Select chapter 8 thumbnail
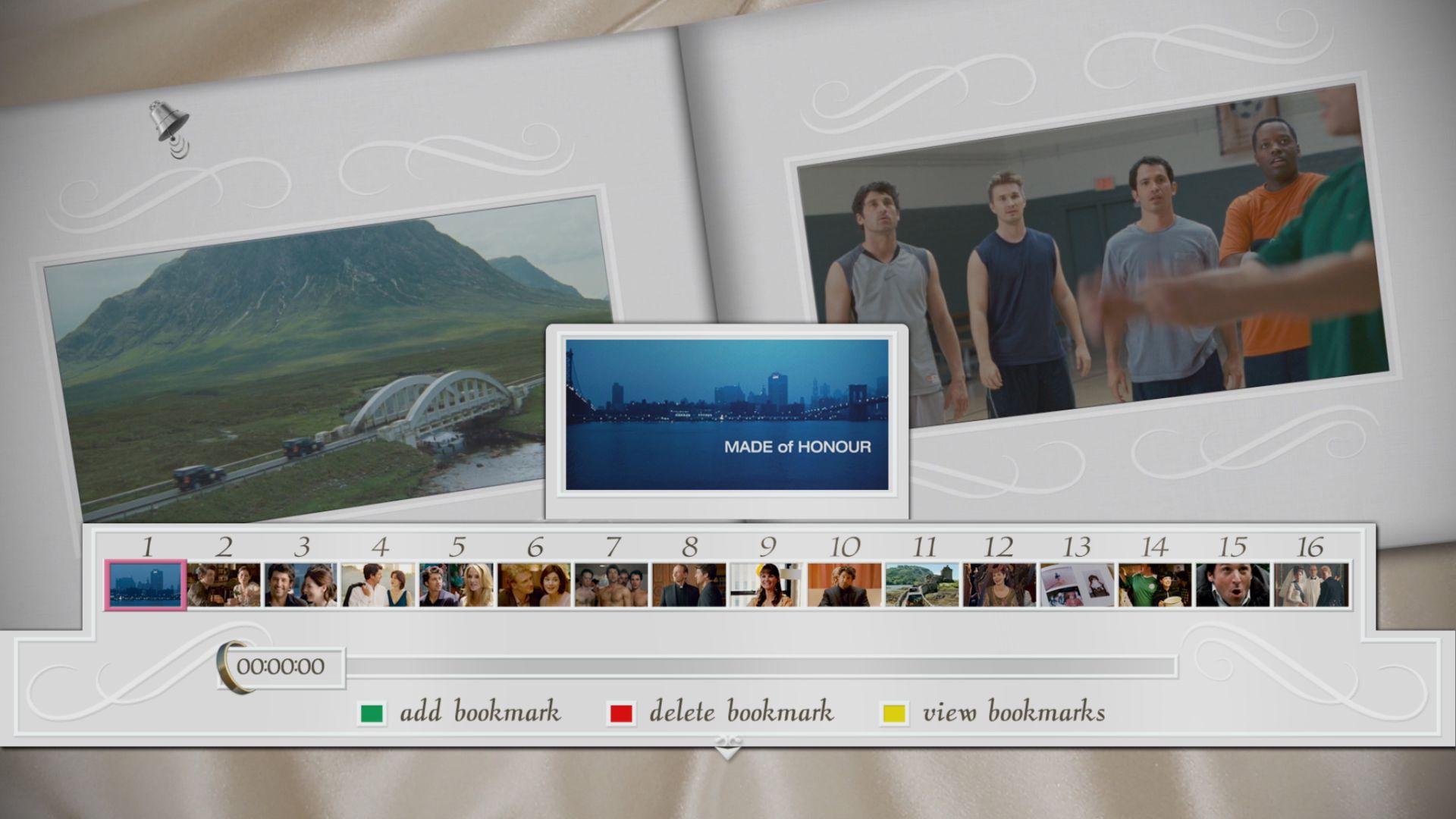 [689, 585]
